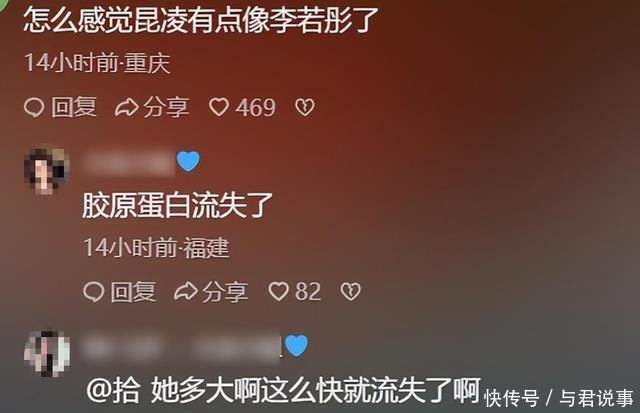Like the comment with 82 likes

pyautogui.click(x=278, y=292)
